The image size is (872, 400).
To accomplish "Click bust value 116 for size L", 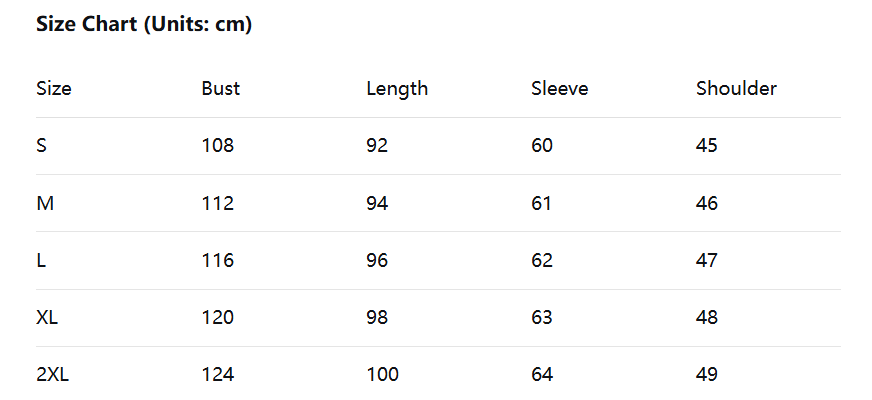I will point(217,261).
